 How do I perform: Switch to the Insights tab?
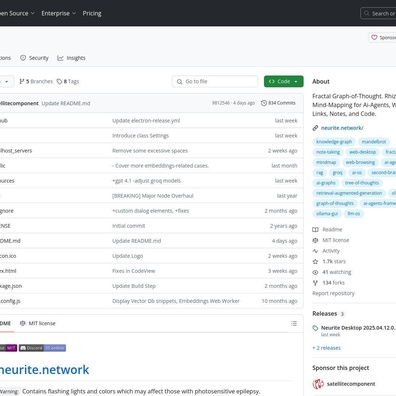click(71, 58)
